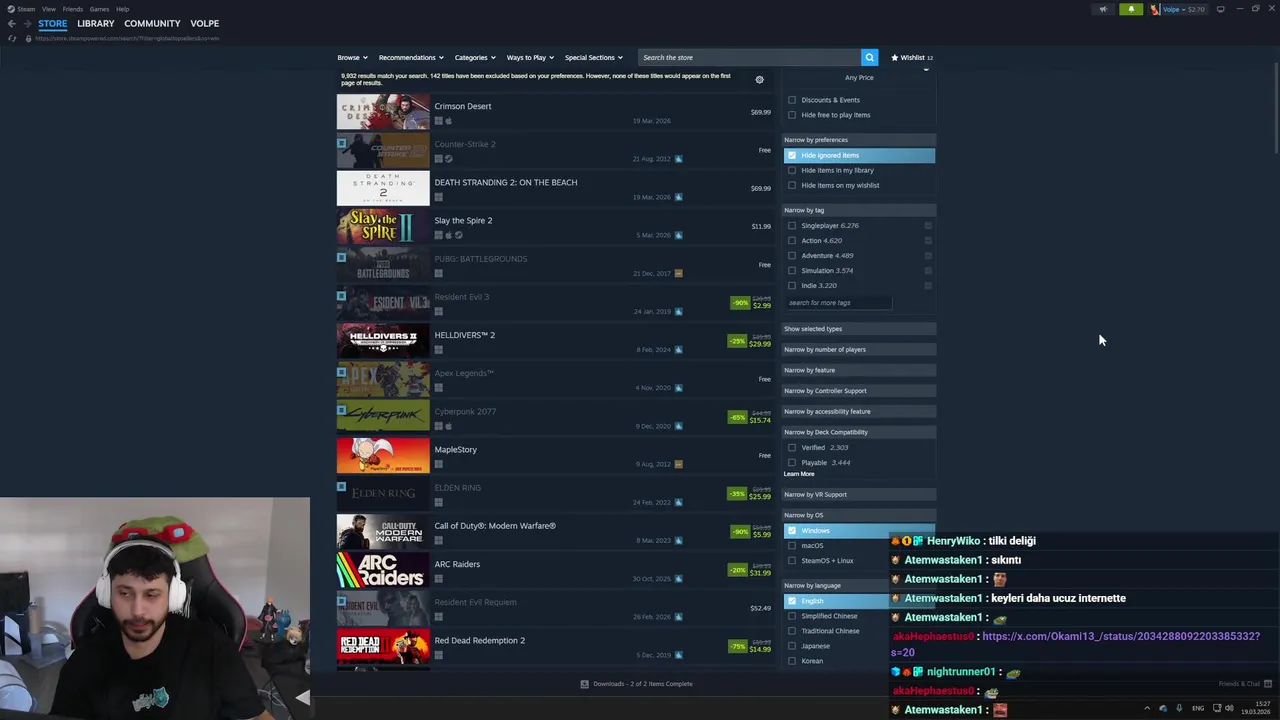This screenshot has width=1280, height=720.
Task: Reload the store page
Action: (x=12, y=38)
